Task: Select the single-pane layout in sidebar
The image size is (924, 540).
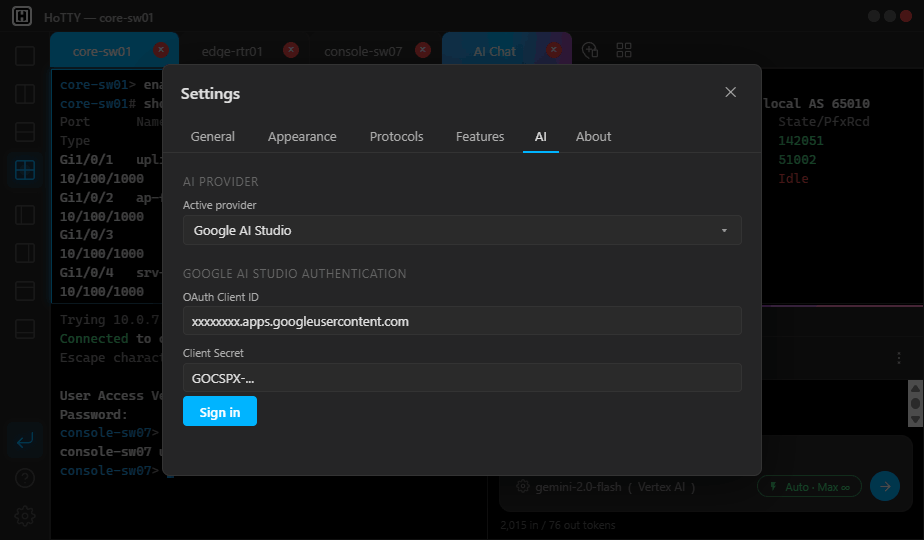Action: pos(25,56)
